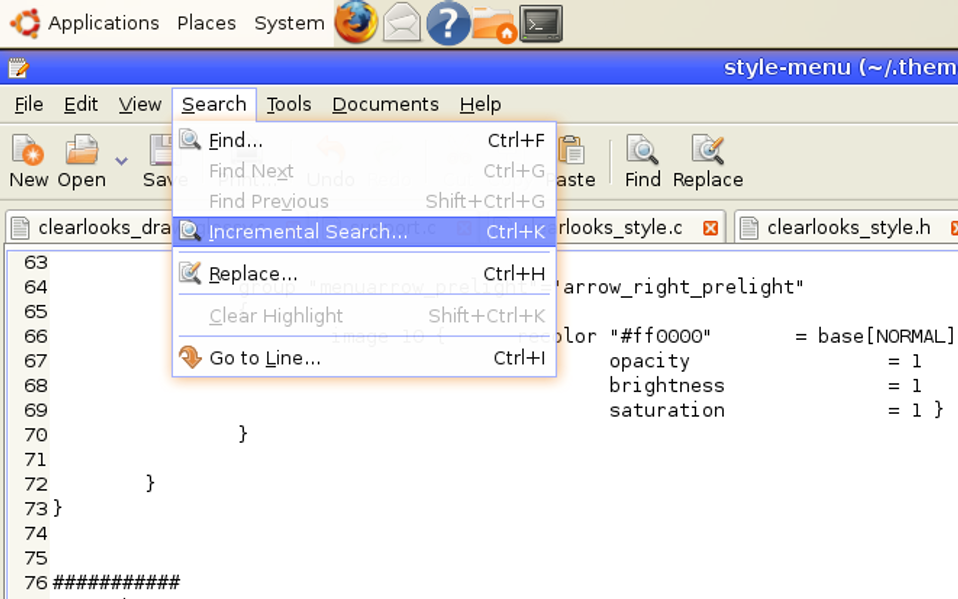Viewport: 958px width, 599px height.
Task: Close the clearlooks_style.c tab
Action: [x=710, y=228]
